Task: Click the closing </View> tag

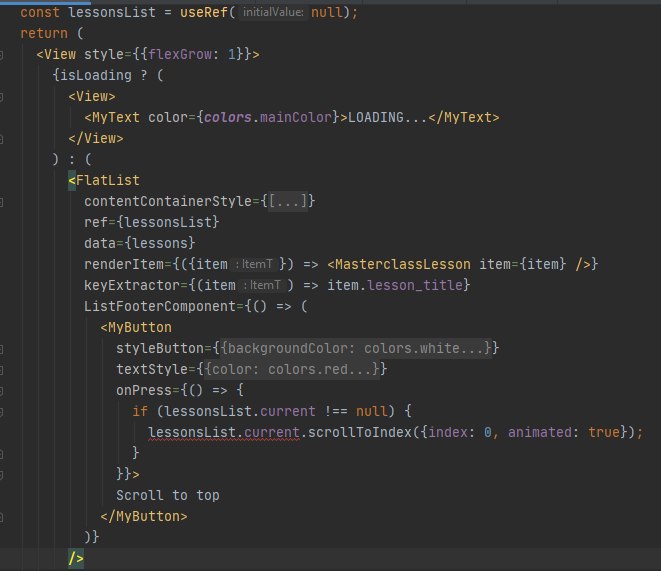Action: click(96, 139)
